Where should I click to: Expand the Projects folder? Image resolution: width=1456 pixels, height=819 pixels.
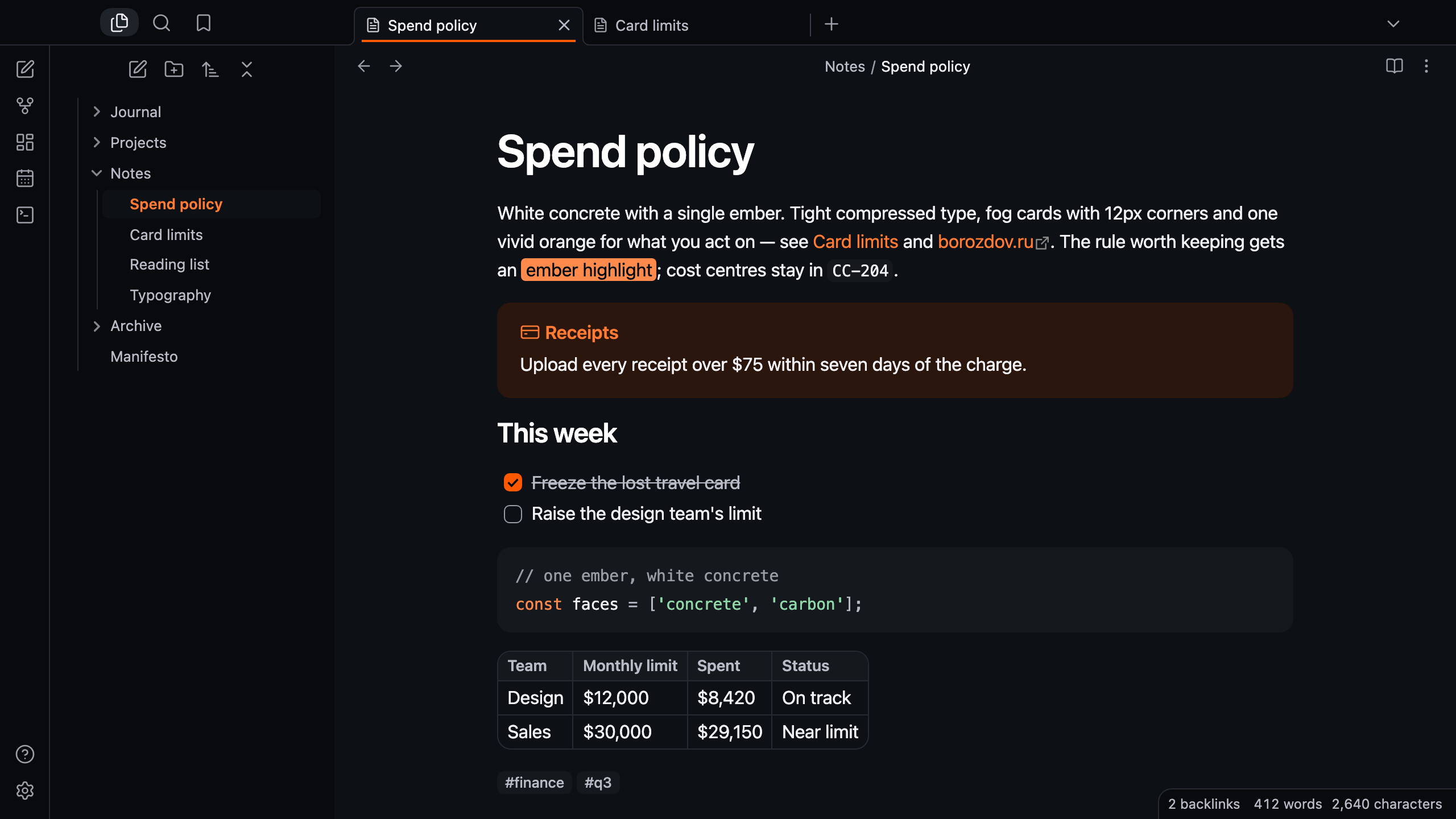pos(97,142)
